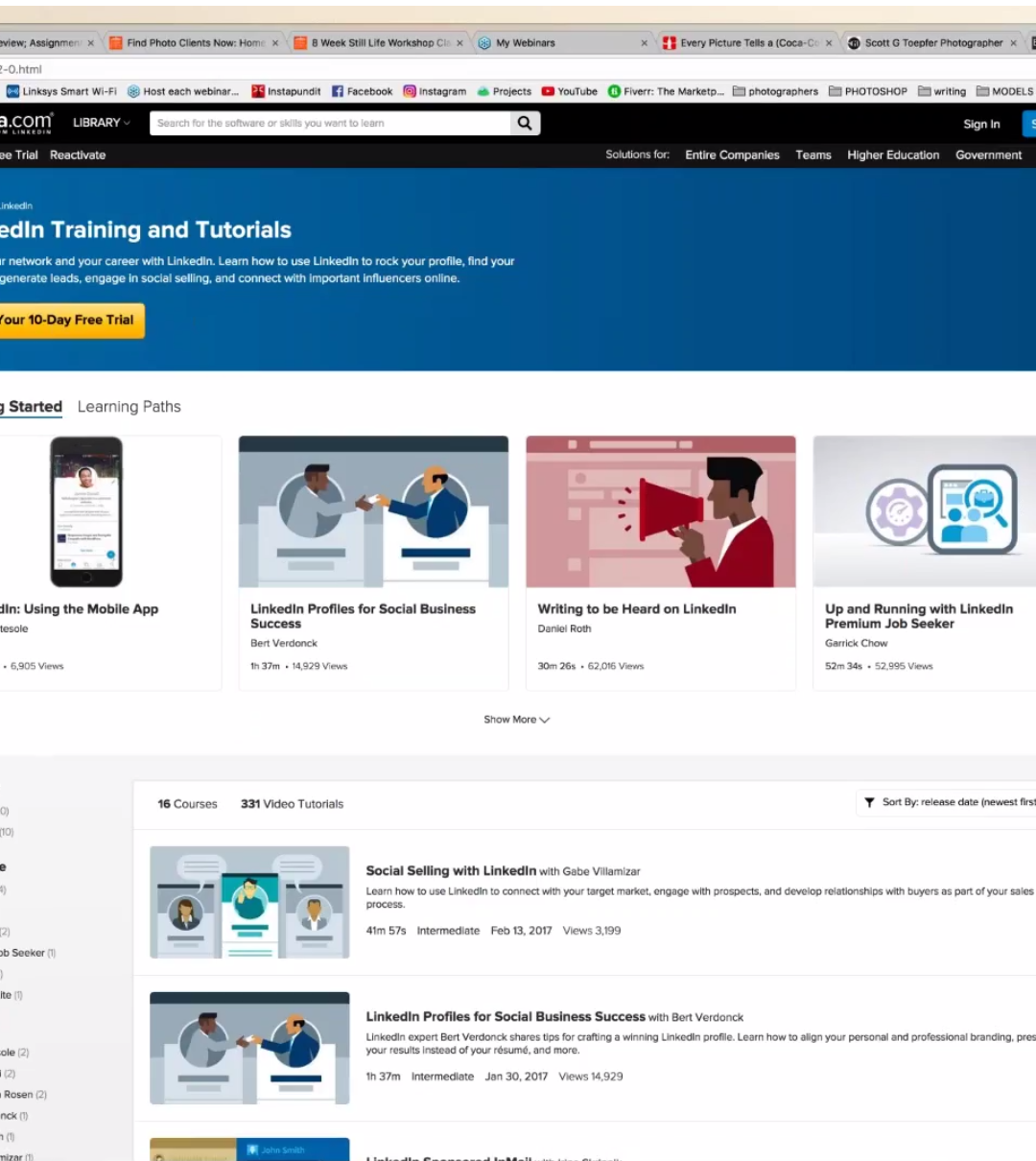Expand the LIBRARY dropdown menu

102,123
